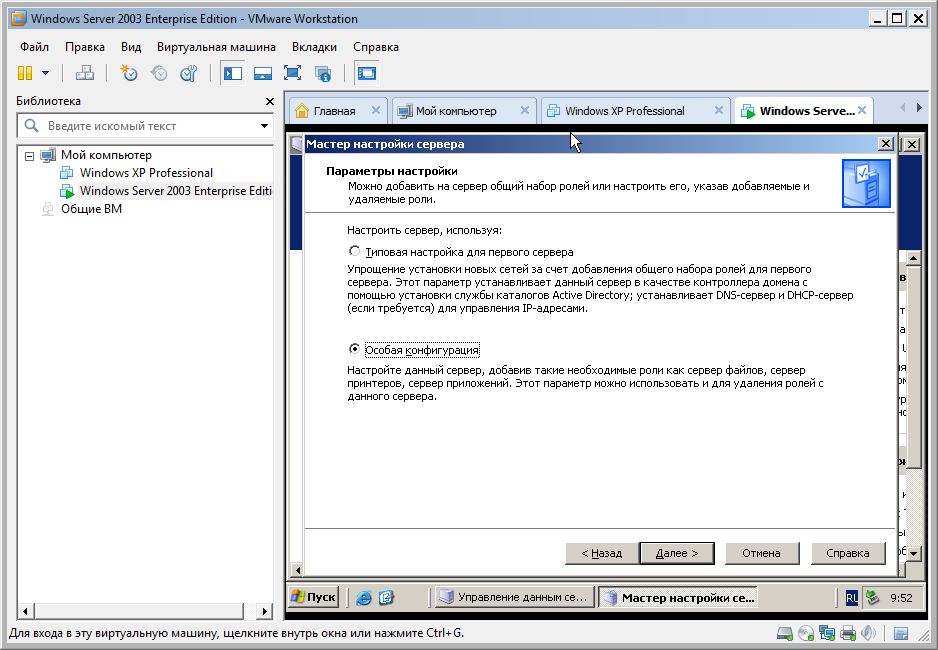Show next tabs with right arrow
Image resolution: width=938 pixels, height=650 pixels.
(919, 108)
